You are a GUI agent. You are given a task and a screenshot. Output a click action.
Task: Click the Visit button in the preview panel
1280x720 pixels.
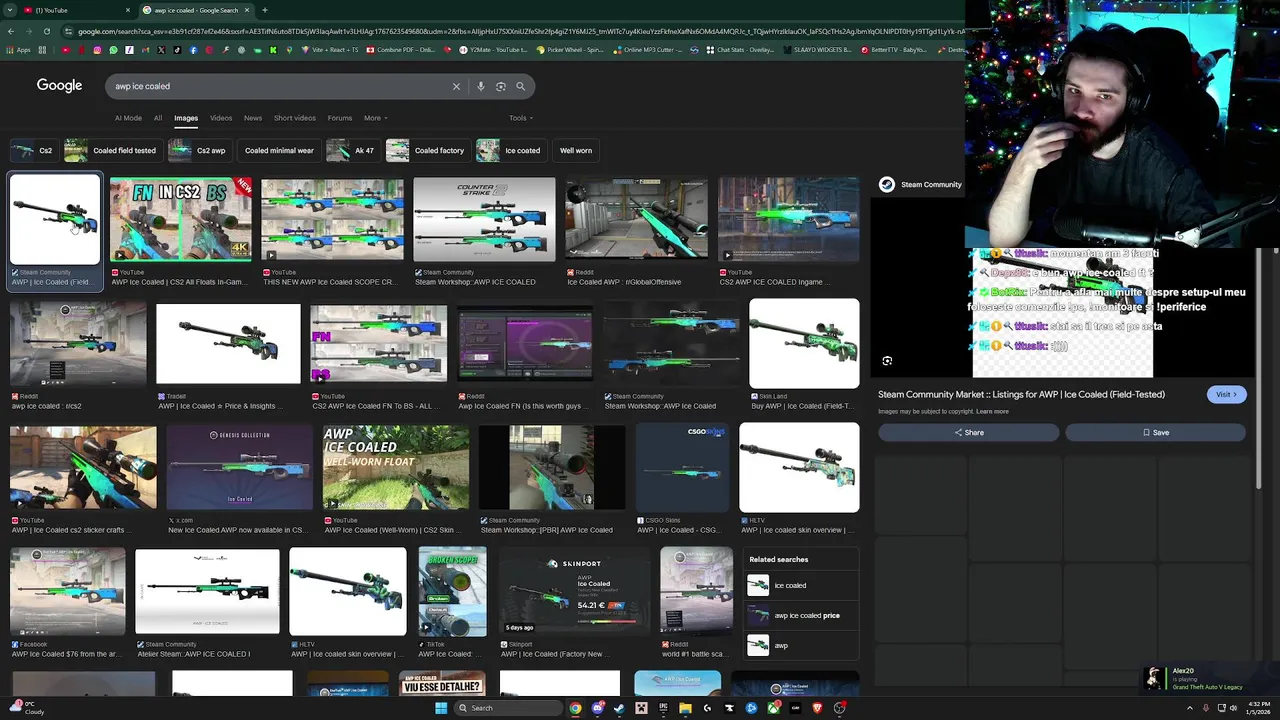point(1227,394)
